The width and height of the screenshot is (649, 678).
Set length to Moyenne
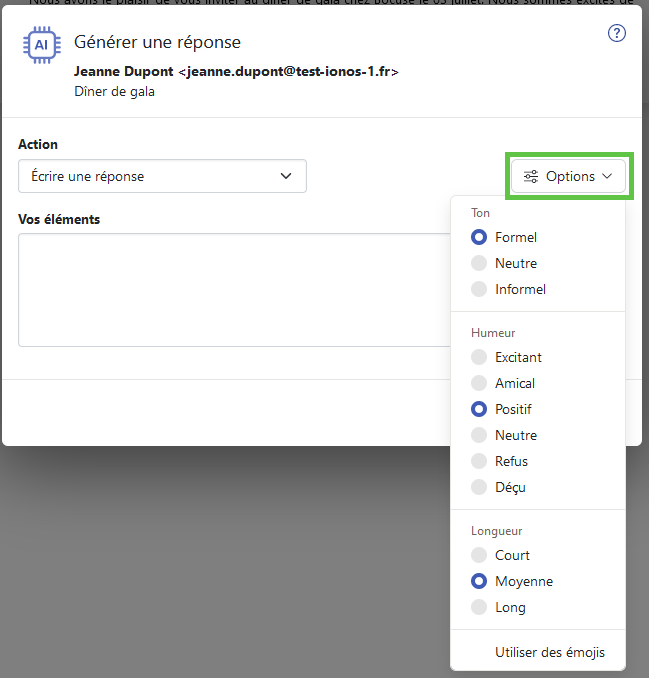click(479, 581)
